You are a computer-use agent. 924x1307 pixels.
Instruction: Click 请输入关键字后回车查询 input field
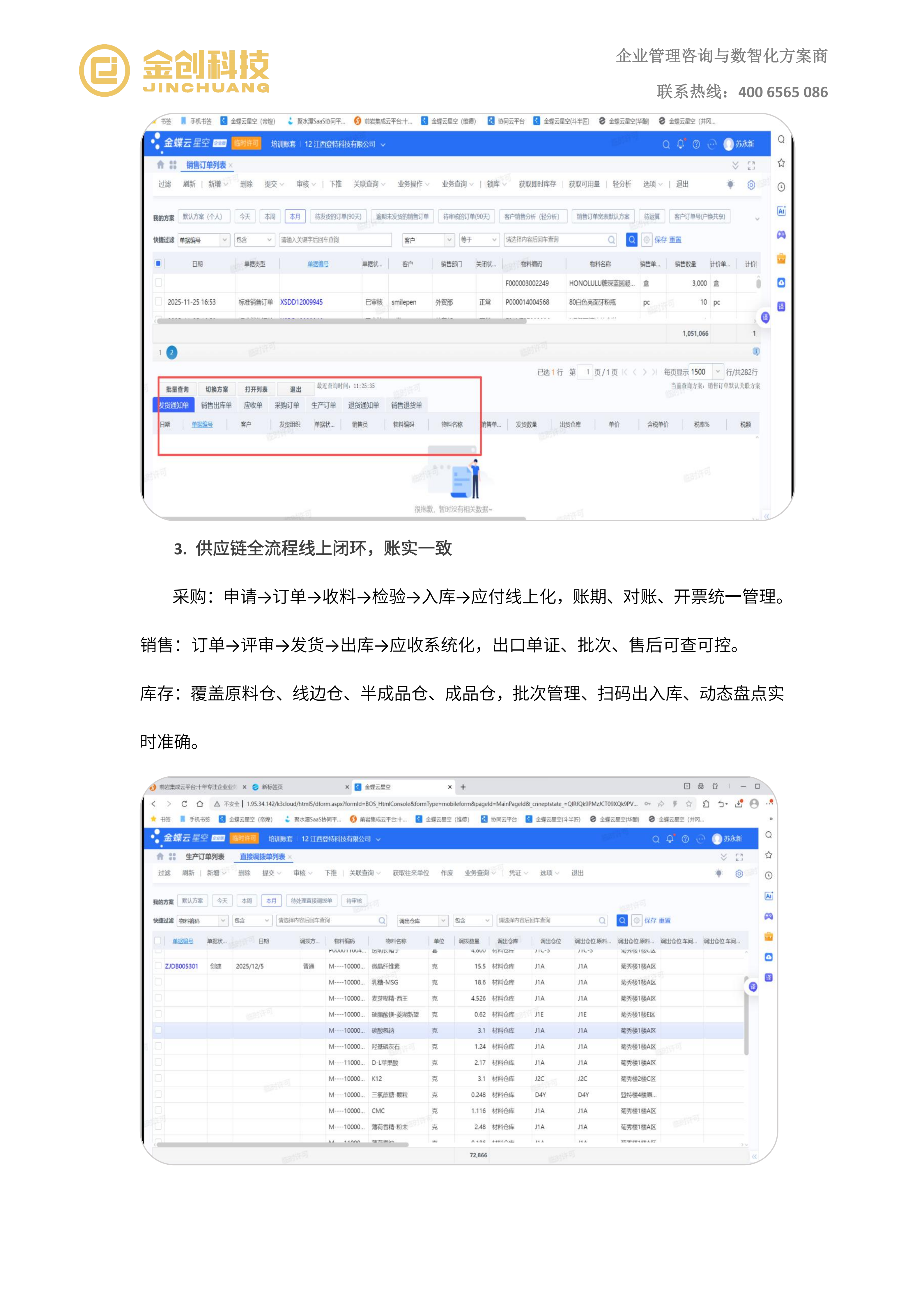click(x=335, y=240)
